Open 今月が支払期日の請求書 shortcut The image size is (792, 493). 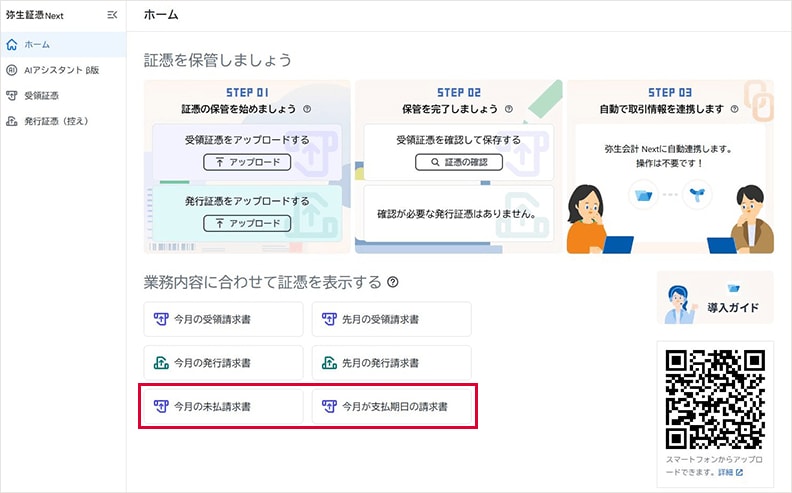click(x=391, y=407)
